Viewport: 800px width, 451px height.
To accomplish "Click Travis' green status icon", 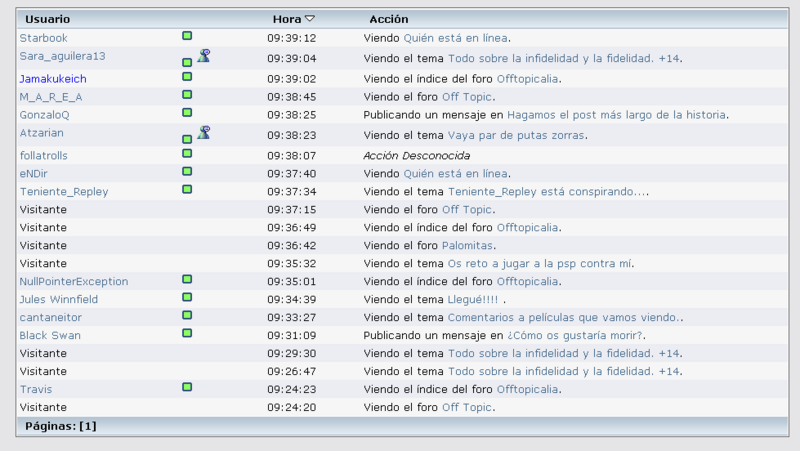I will (x=187, y=386).
